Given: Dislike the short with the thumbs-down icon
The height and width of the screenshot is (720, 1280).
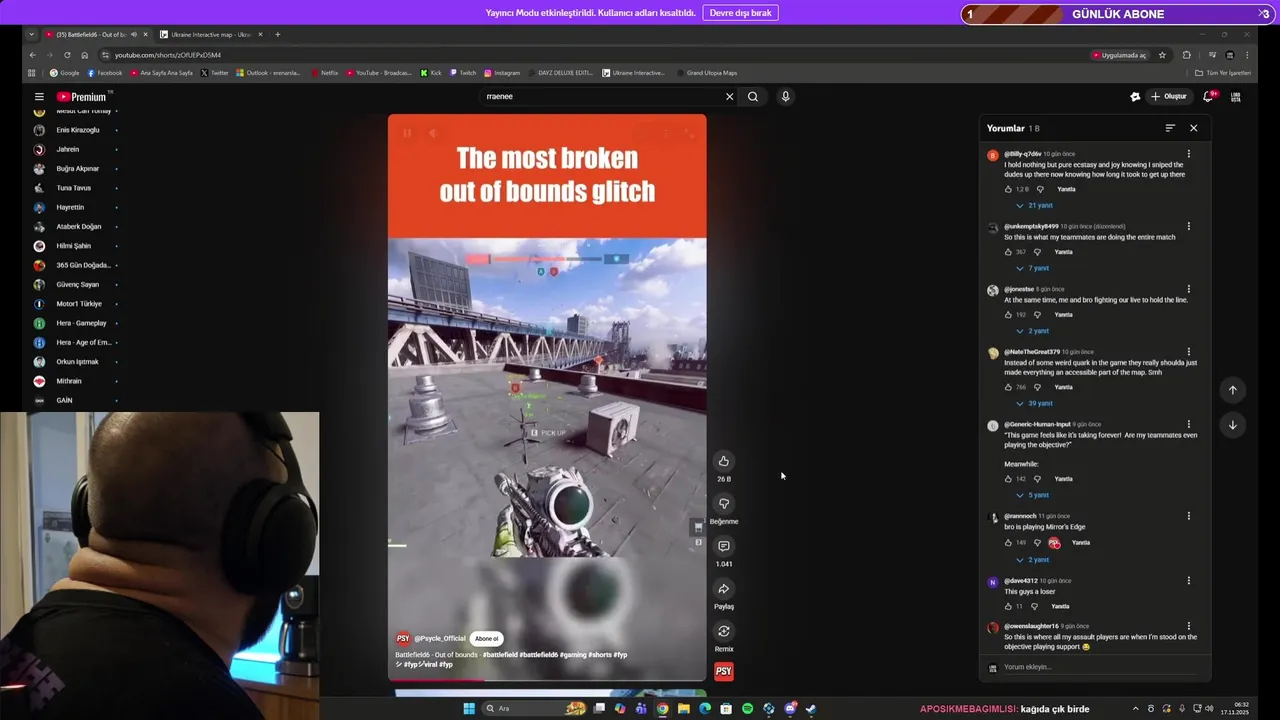Looking at the screenshot, I should pyautogui.click(x=724, y=503).
